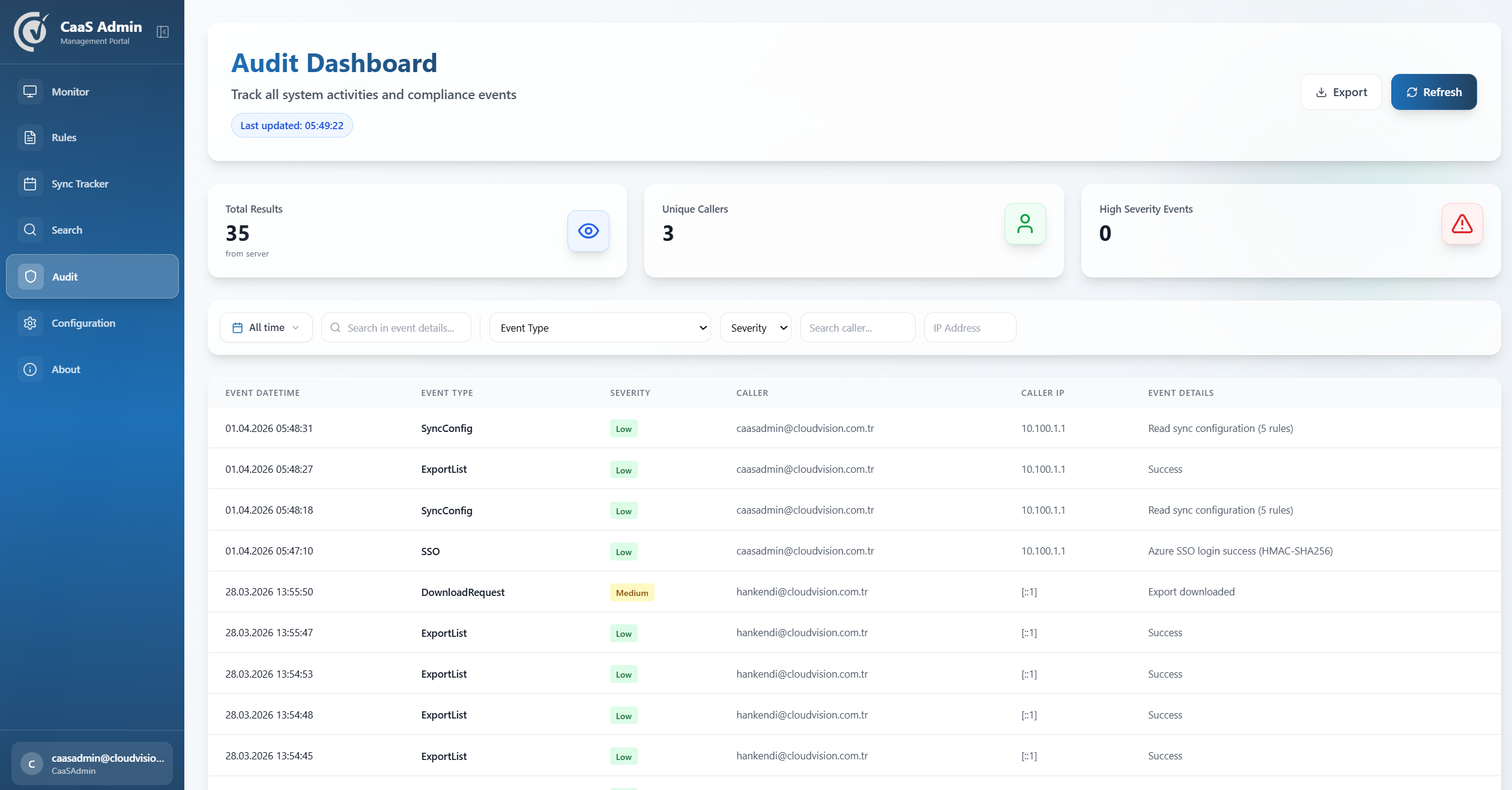Open the Search page from sidebar

pos(67,230)
